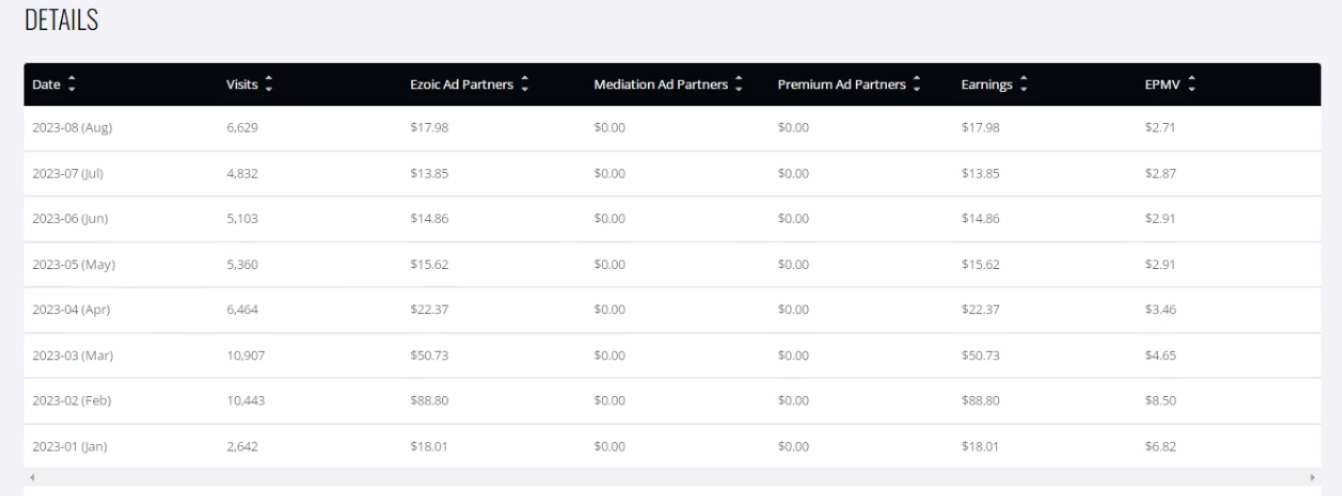
Task: Click left arrow of horizontal scrollbar
Action: pos(32,477)
